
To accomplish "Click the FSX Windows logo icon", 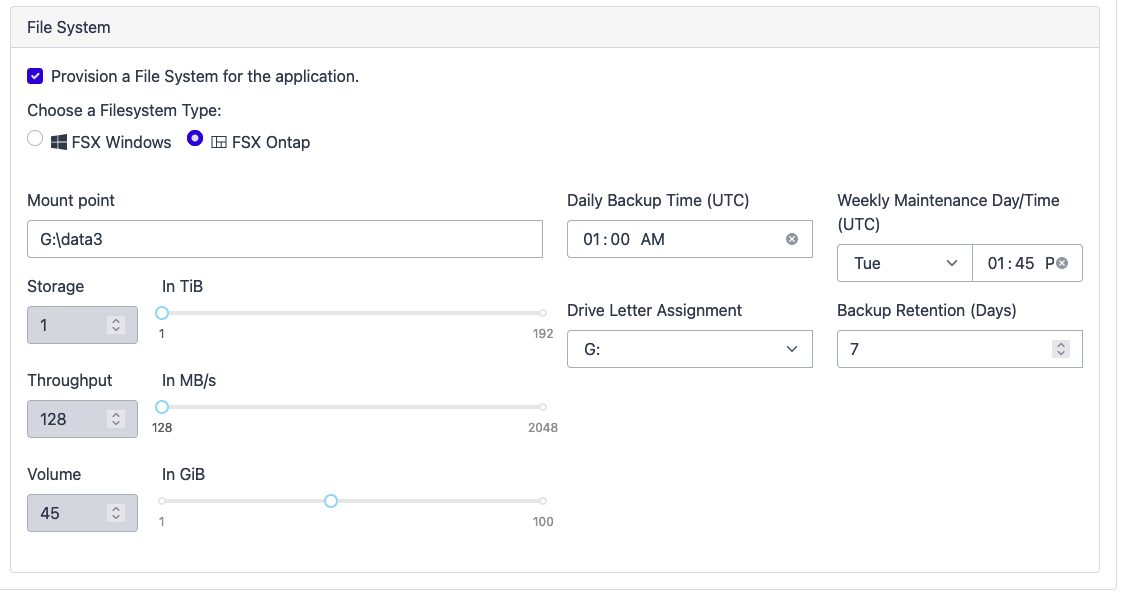I will coord(59,142).
